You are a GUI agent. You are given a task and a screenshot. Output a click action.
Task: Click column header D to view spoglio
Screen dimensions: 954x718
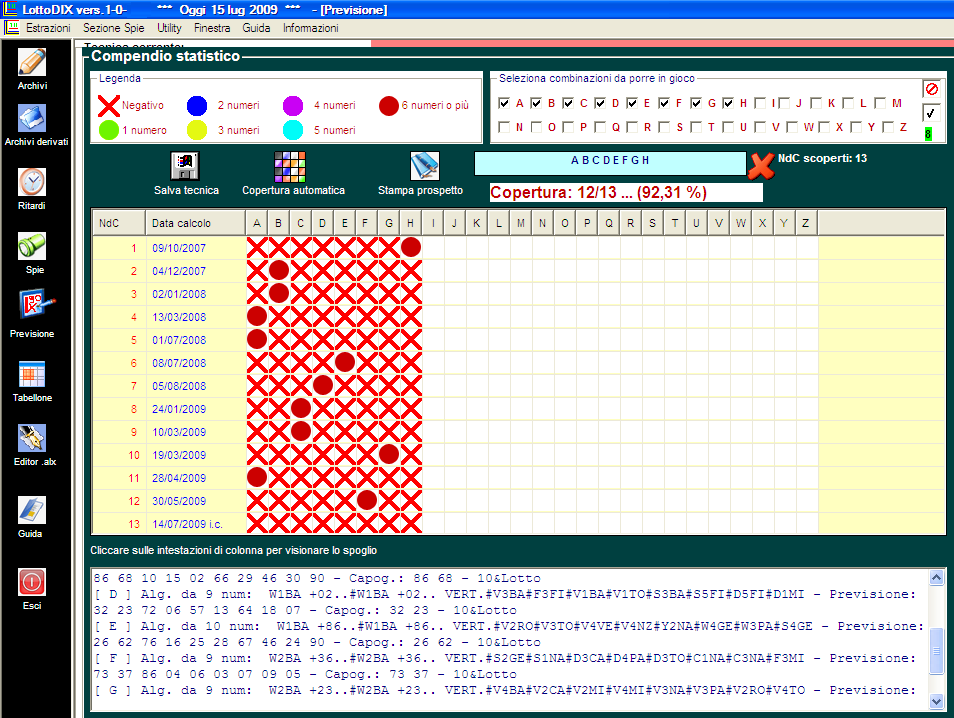point(322,222)
